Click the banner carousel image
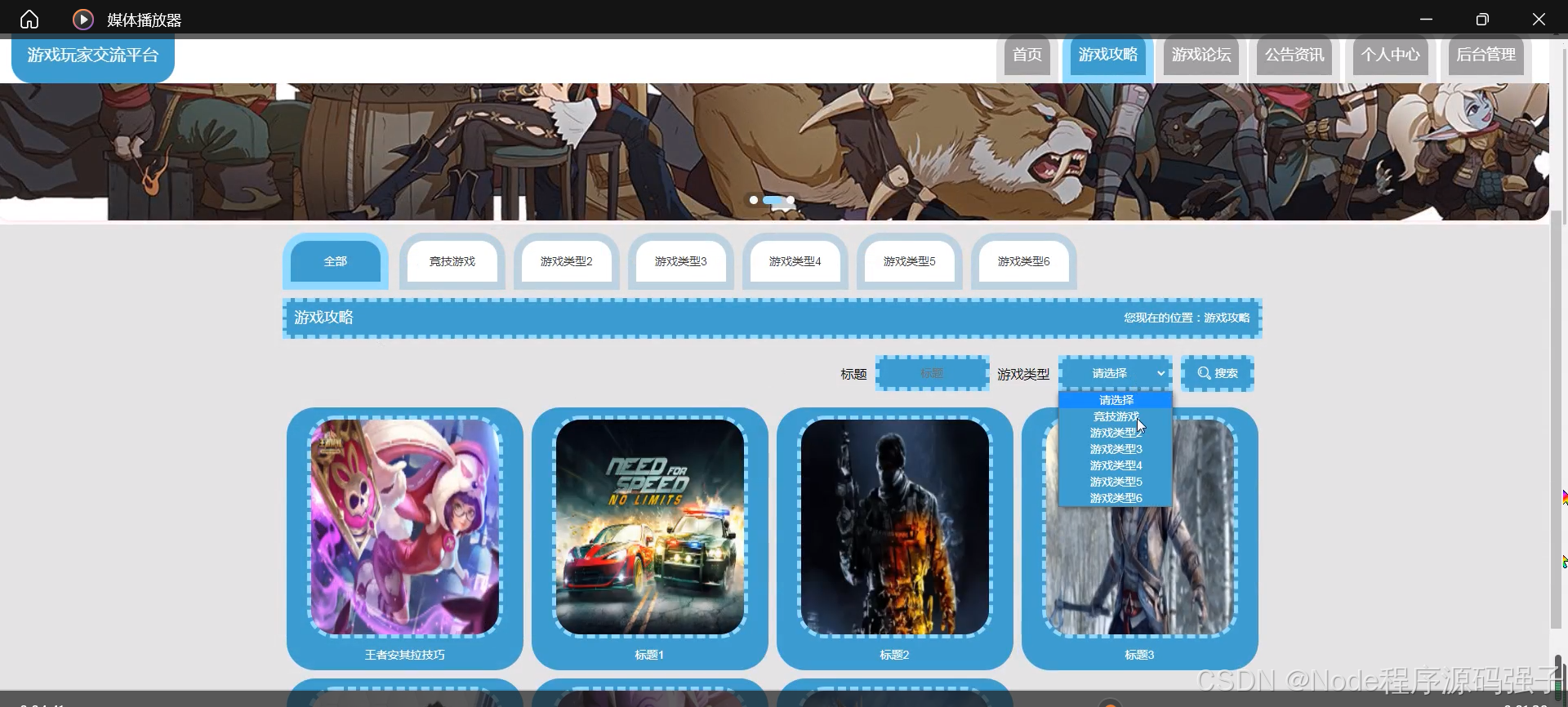The height and width of the screenshot is (707, 1568). (x=774, y=152)
